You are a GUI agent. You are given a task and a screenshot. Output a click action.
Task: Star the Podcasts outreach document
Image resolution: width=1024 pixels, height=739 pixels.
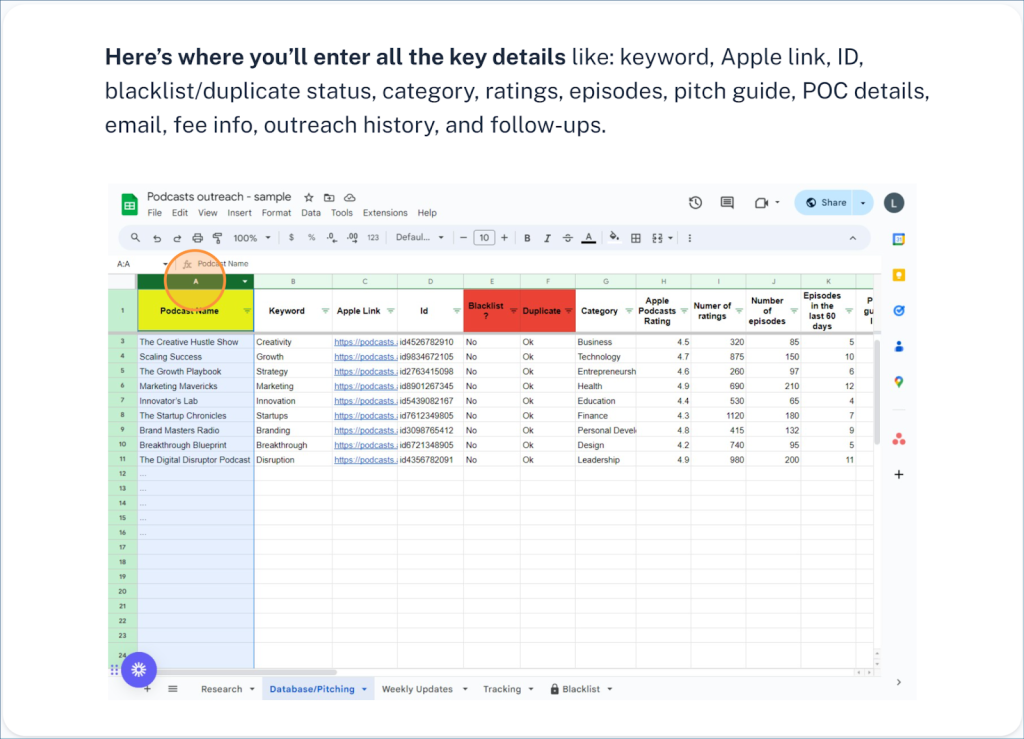coord(309,197)
